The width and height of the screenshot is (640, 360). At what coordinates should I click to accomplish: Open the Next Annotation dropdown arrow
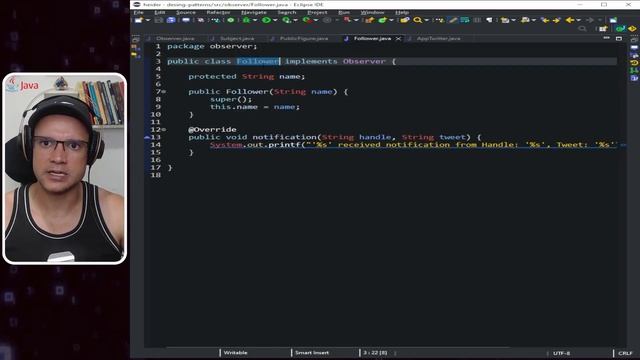pos(513,20)
